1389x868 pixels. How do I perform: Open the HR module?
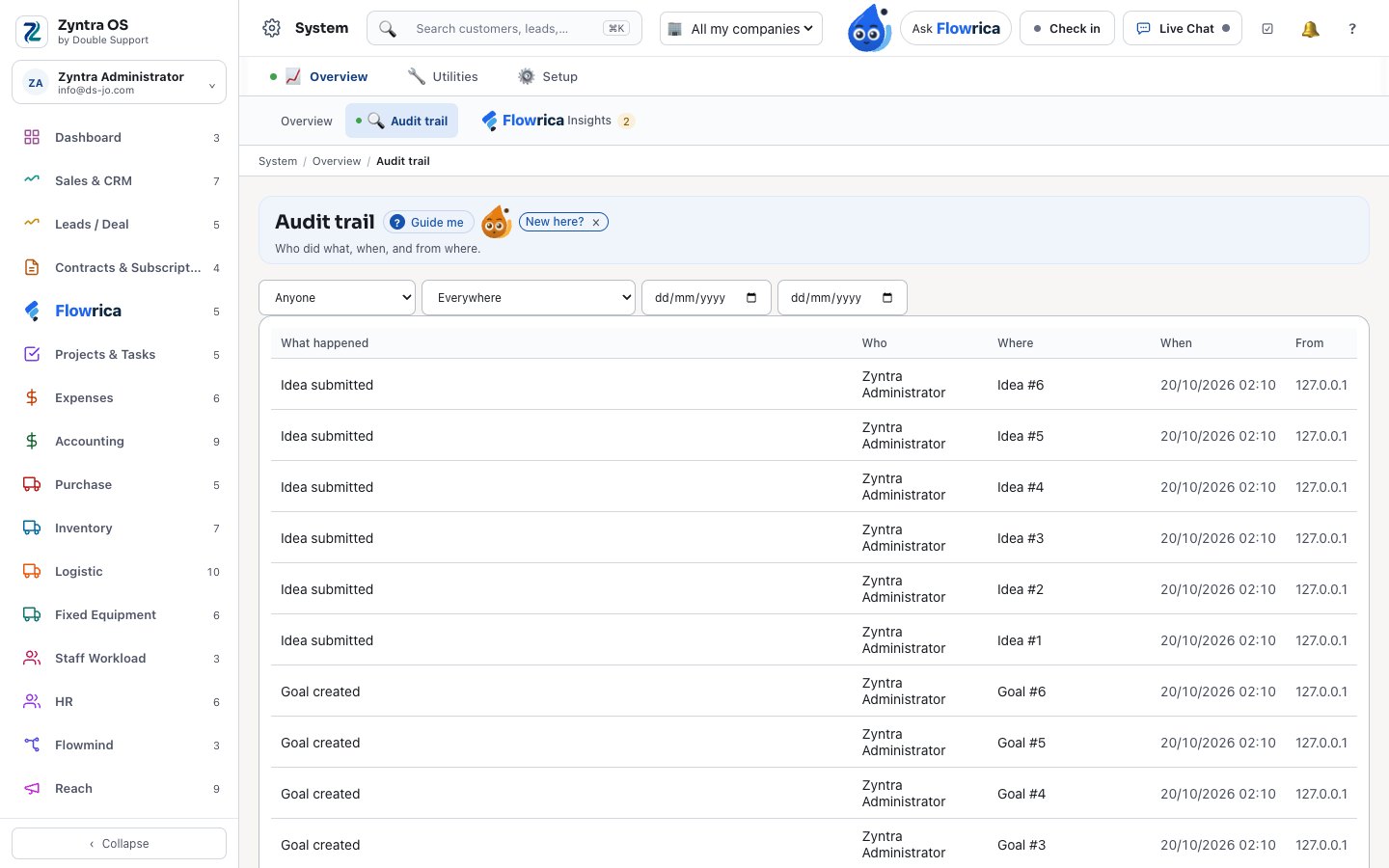click(x=119, y=702)
